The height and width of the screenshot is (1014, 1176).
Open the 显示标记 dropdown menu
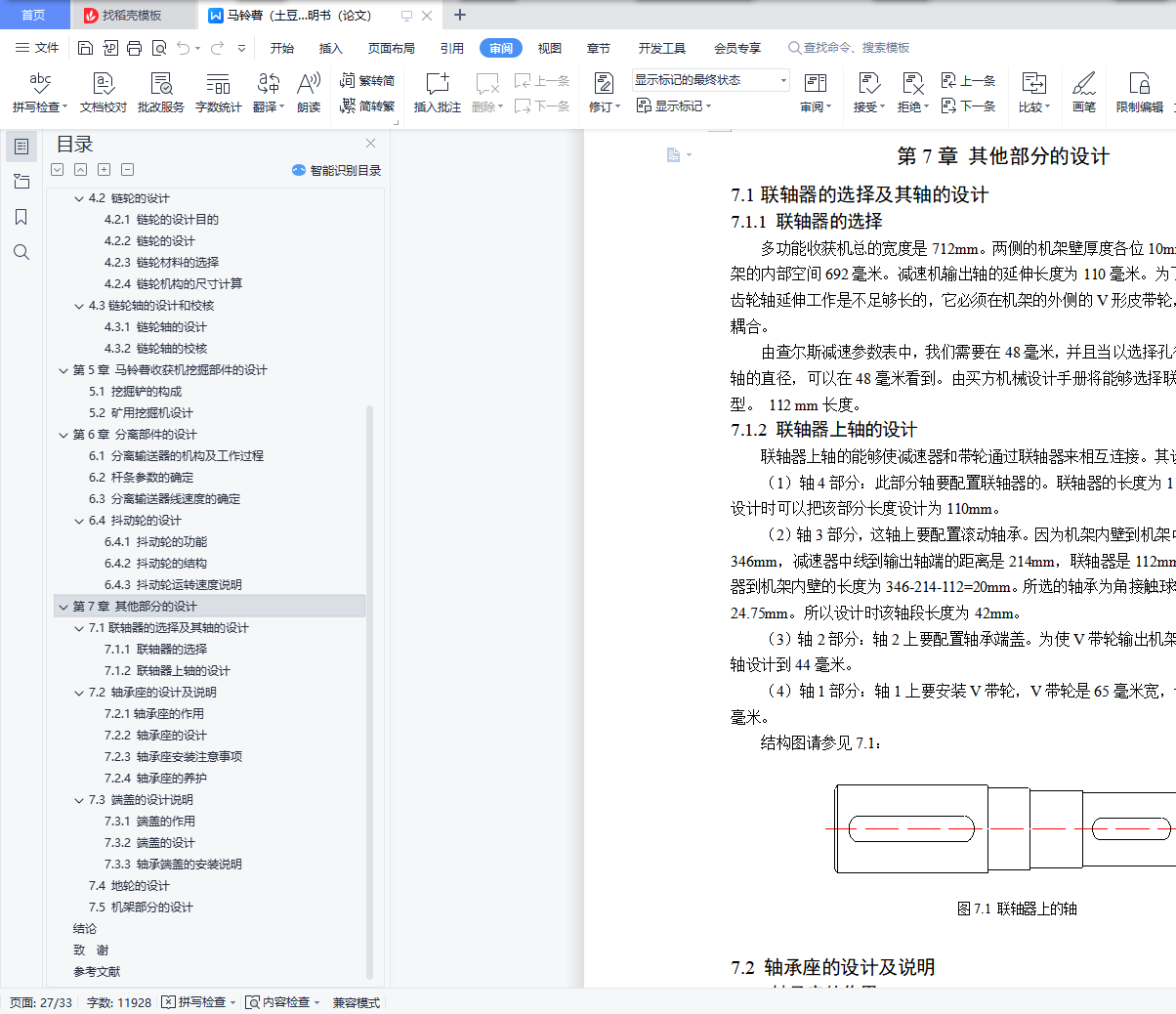point(674,106)
